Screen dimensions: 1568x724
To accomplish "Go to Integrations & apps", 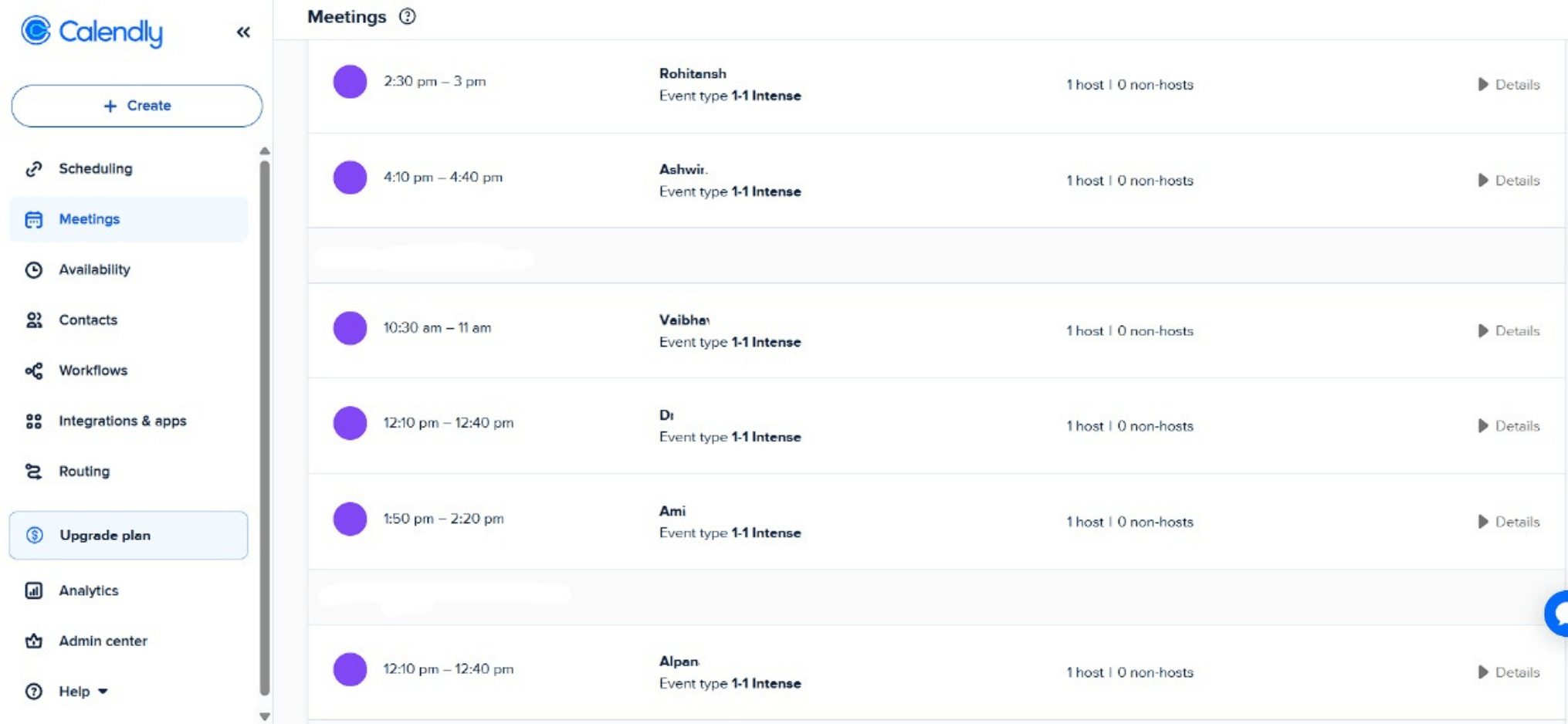I will click(122, 421).
